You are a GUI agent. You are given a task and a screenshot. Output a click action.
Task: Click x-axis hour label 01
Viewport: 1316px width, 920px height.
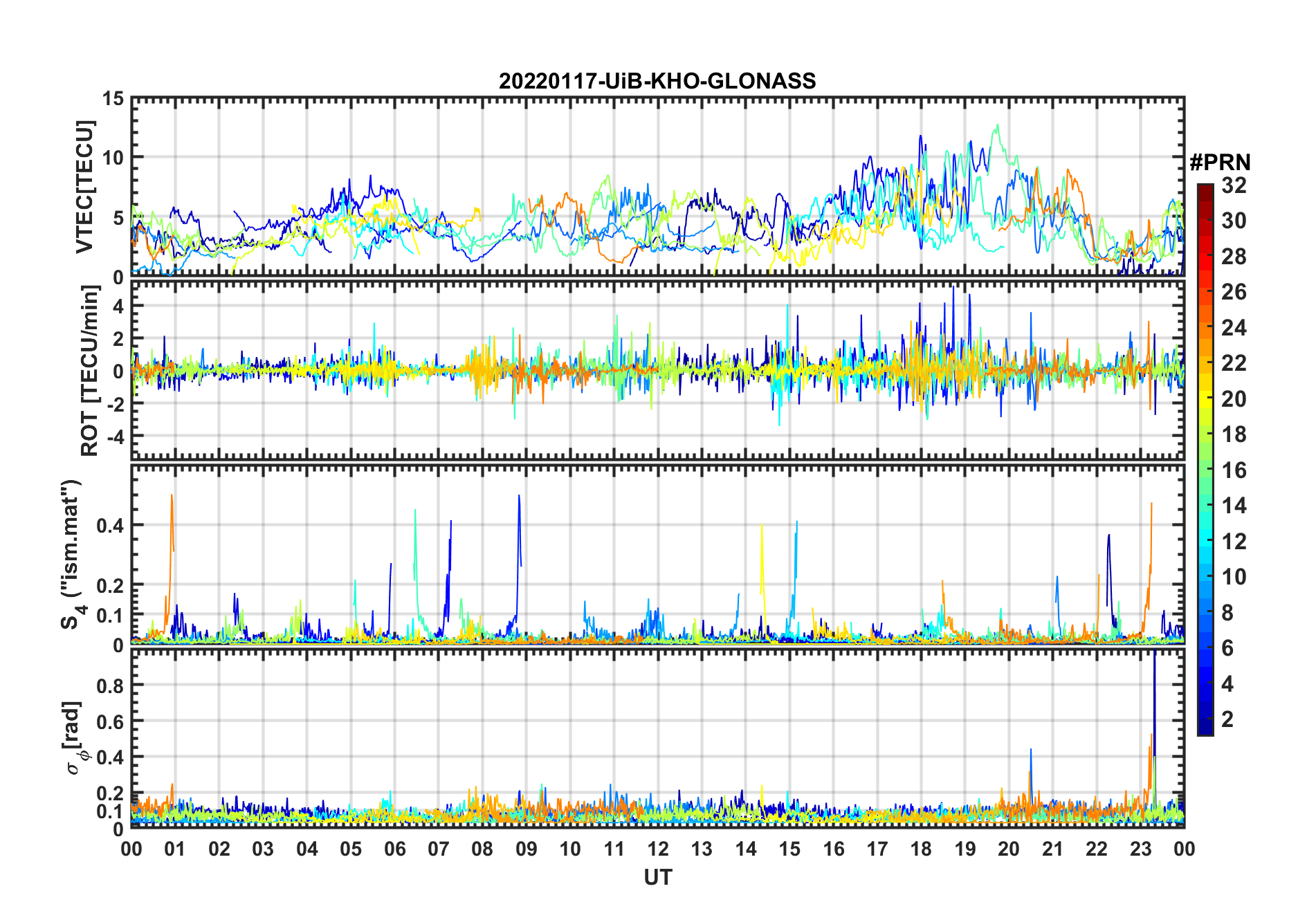point(175,849)
